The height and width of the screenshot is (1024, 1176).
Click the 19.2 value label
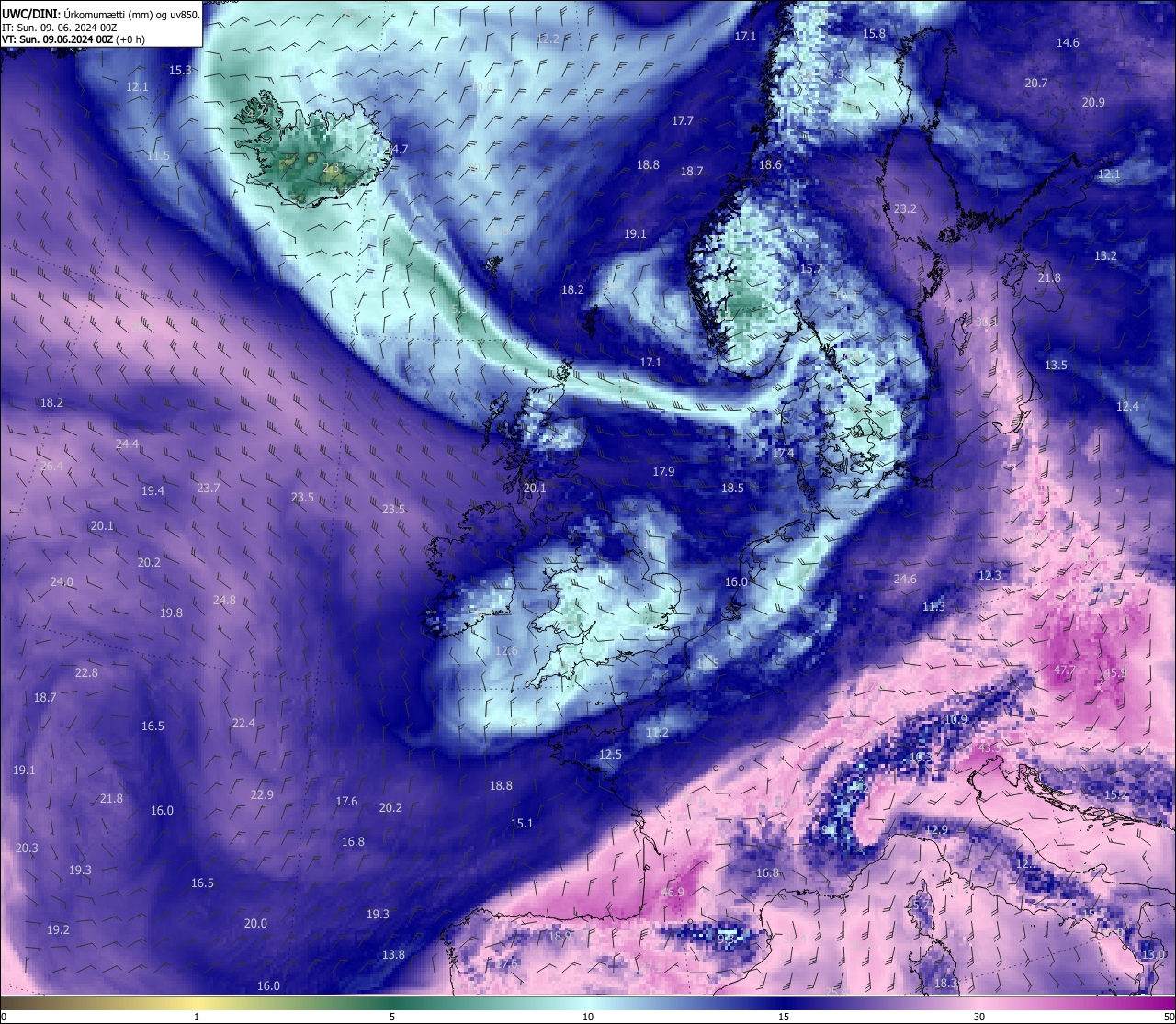(x=58, y=929)
